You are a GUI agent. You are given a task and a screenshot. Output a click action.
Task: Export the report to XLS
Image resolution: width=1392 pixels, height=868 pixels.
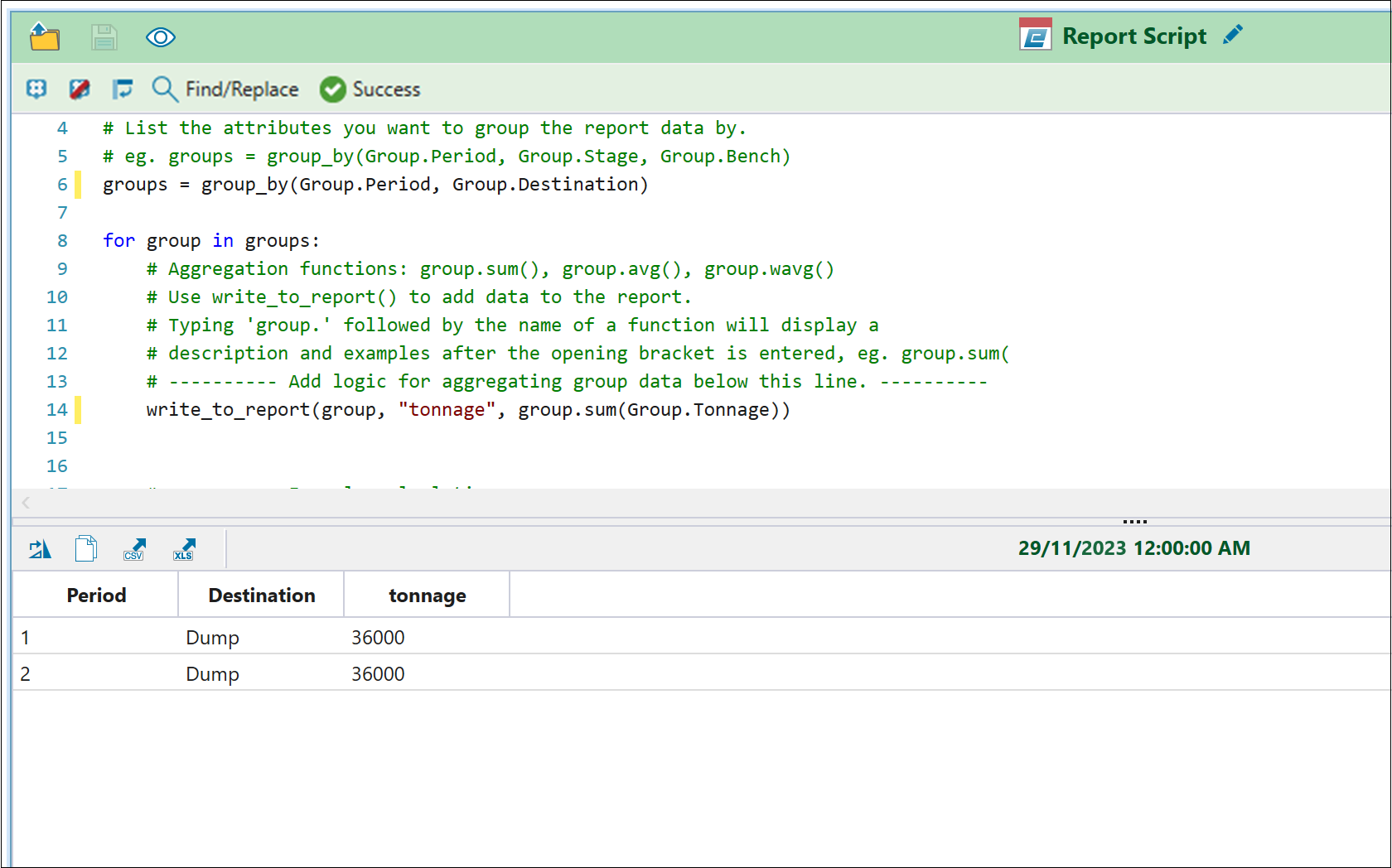184,548
